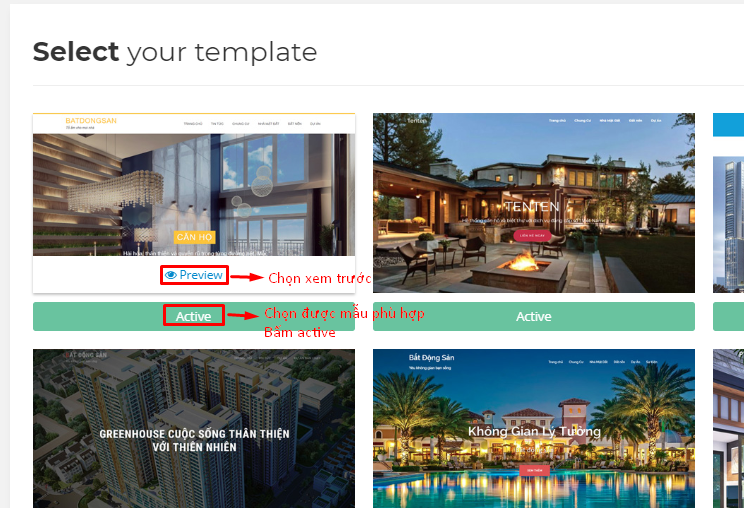Click the TENTEN title text in villa template

532,206
